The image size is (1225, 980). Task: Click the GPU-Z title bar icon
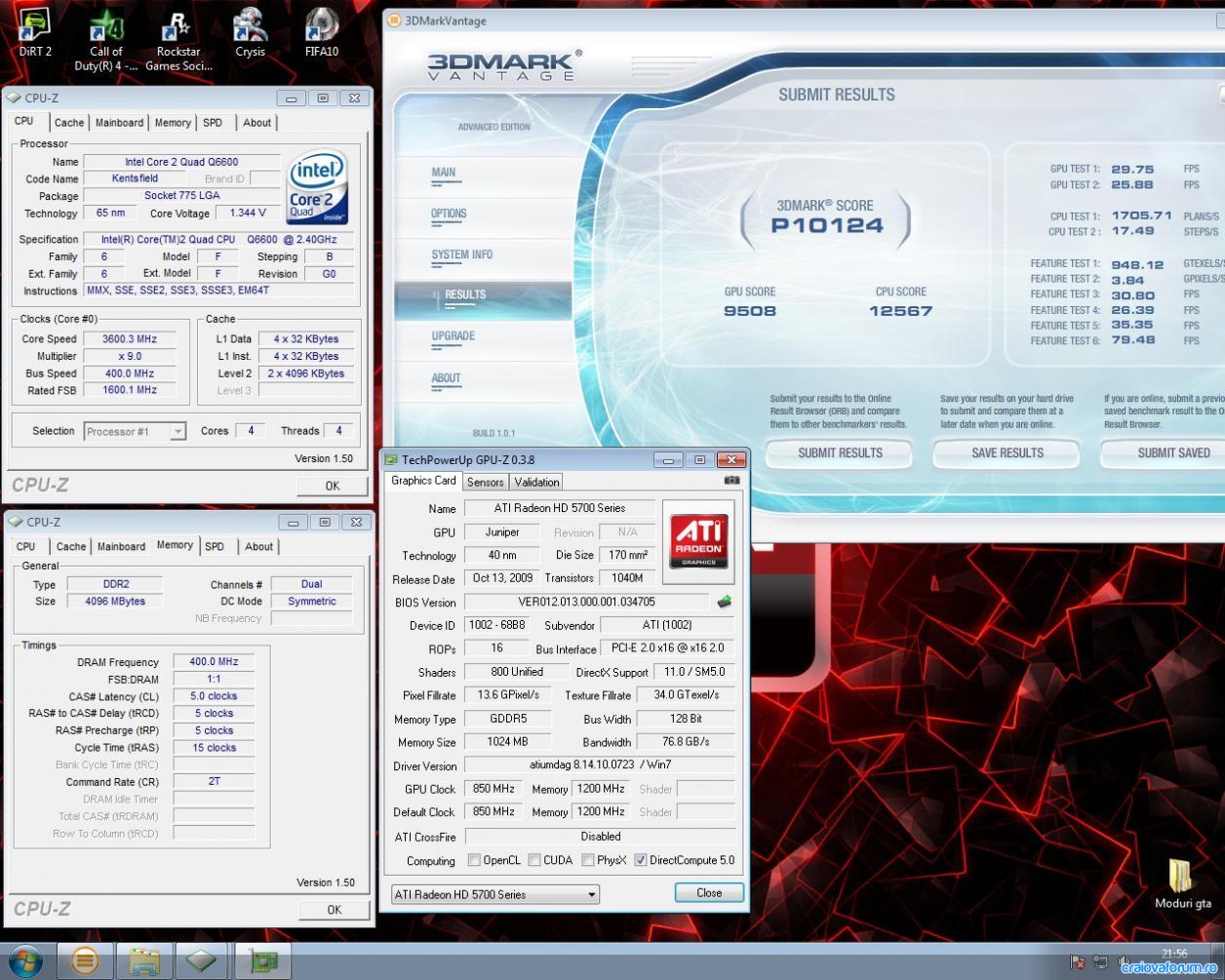tap(391, 459)
